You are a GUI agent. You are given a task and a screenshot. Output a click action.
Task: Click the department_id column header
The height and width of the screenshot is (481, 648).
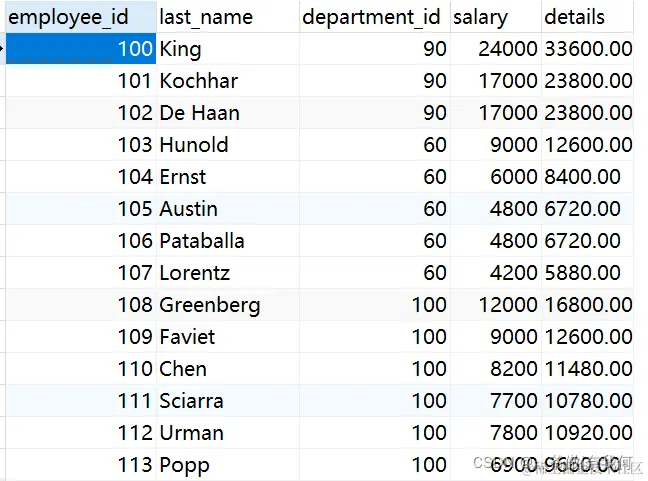pos(375,17)
